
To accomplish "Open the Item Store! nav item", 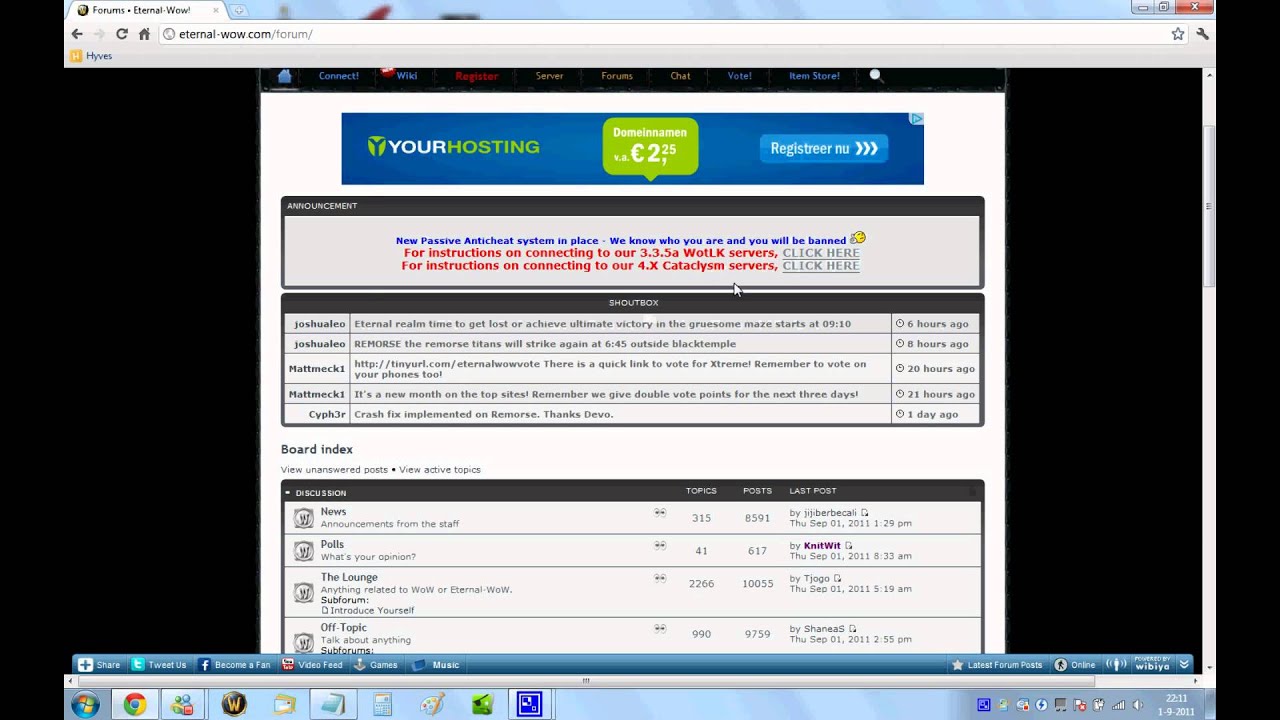I will pyautogui.click(x=814, y=76).
